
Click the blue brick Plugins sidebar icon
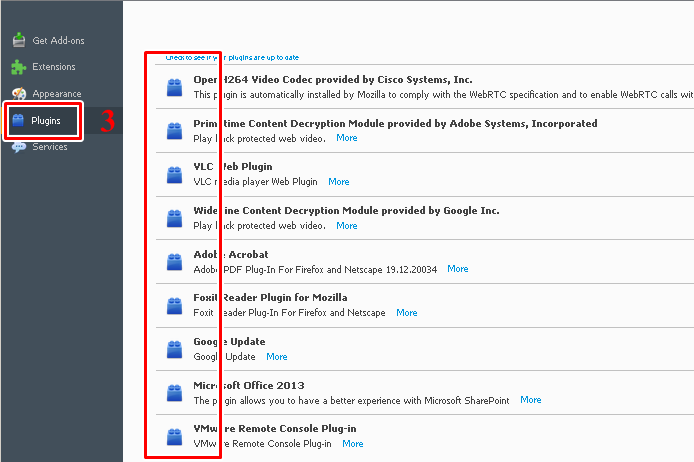tap(18, 120)
